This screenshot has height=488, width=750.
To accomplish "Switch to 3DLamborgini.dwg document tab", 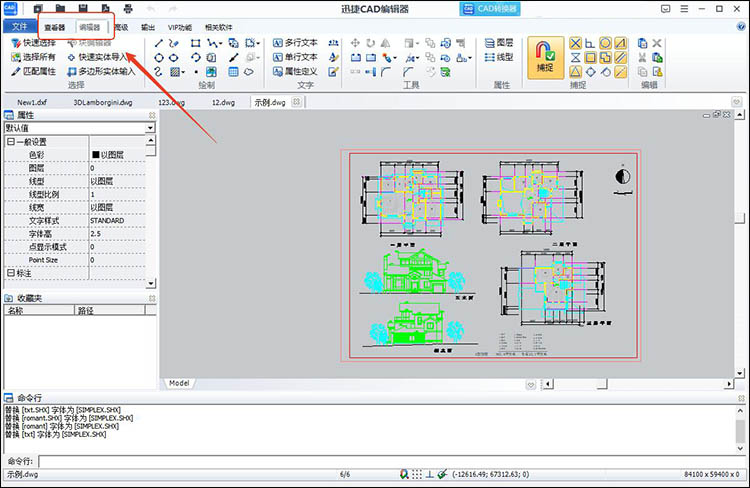I will [103, 102].
